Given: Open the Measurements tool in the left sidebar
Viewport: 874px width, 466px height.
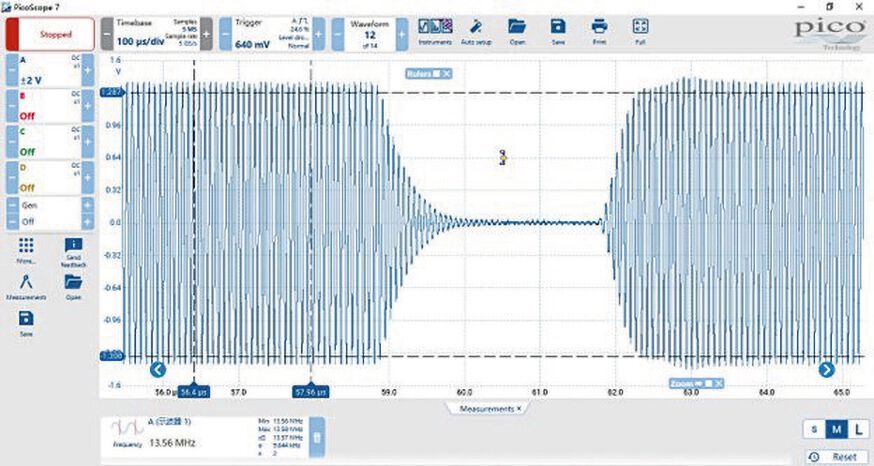Looking at the screenshot, I should click(x=26, y=286).
